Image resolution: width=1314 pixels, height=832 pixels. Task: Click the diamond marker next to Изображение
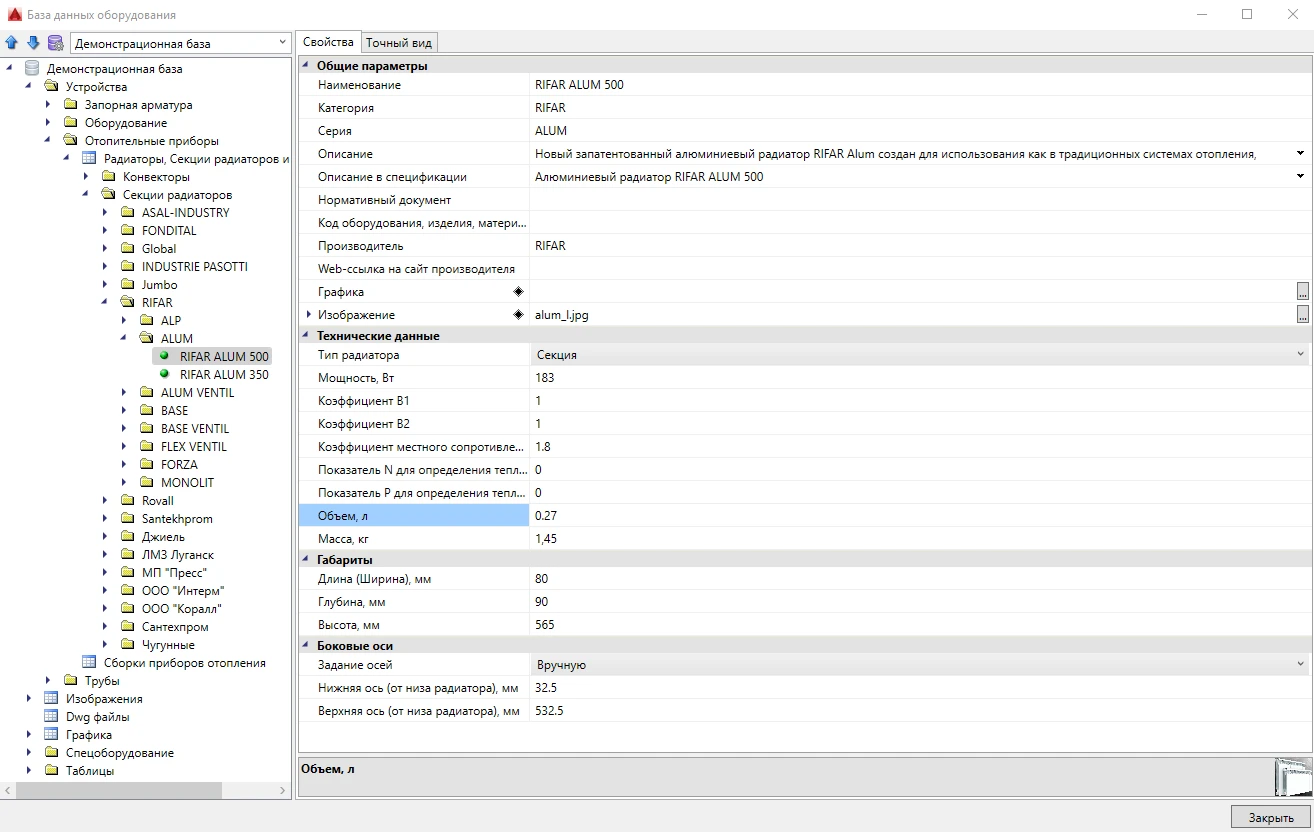pyautogui.click(x=518, y=315)
